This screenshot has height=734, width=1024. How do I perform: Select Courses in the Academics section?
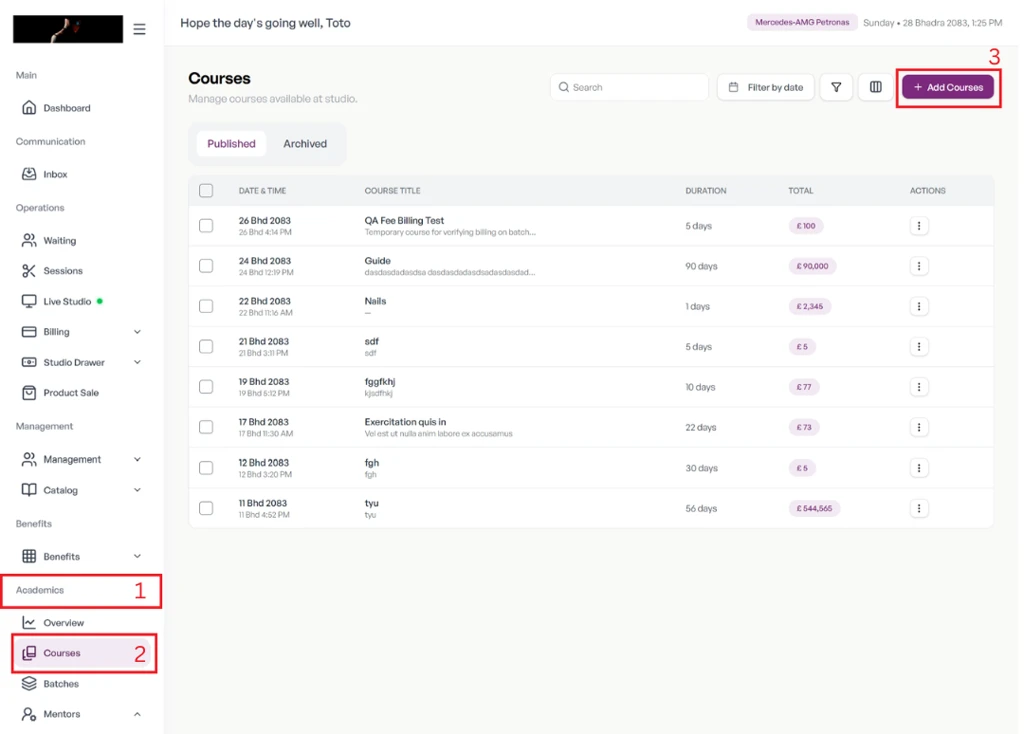click(x=83, y=653)
